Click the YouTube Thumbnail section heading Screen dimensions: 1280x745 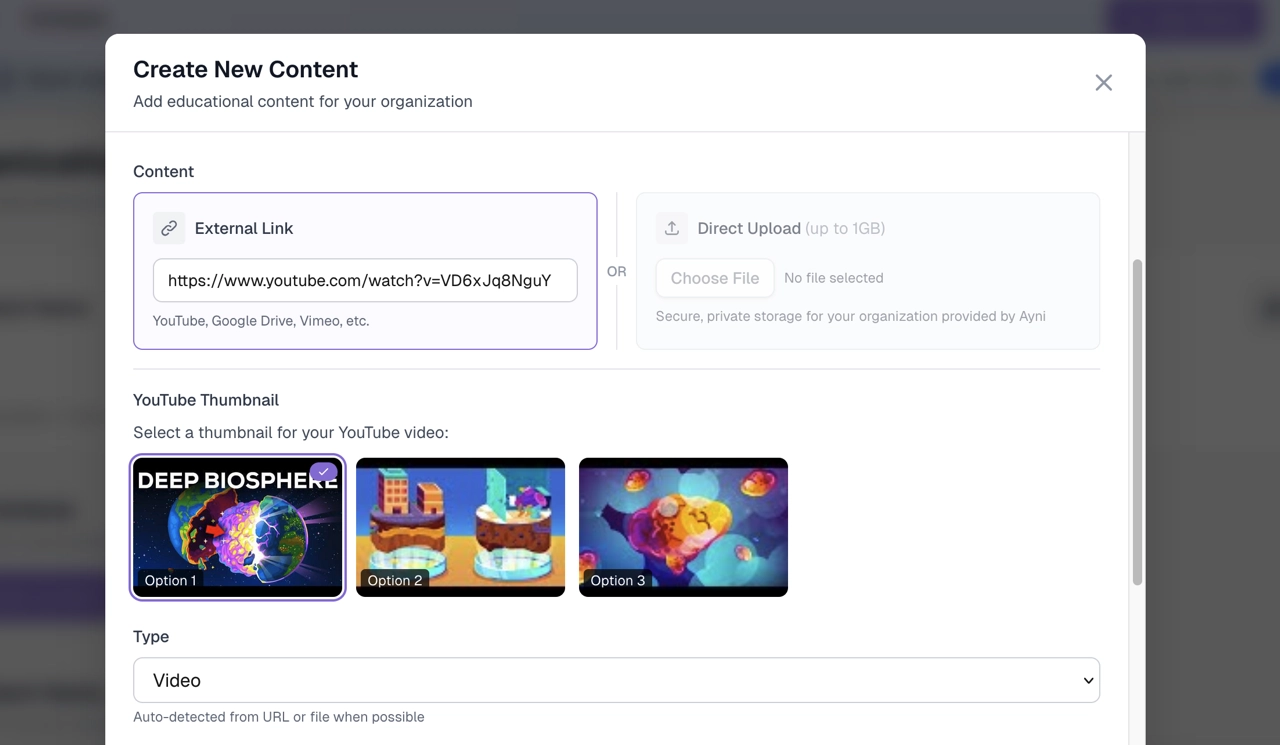pyautogui.click(x=206, y=399)
